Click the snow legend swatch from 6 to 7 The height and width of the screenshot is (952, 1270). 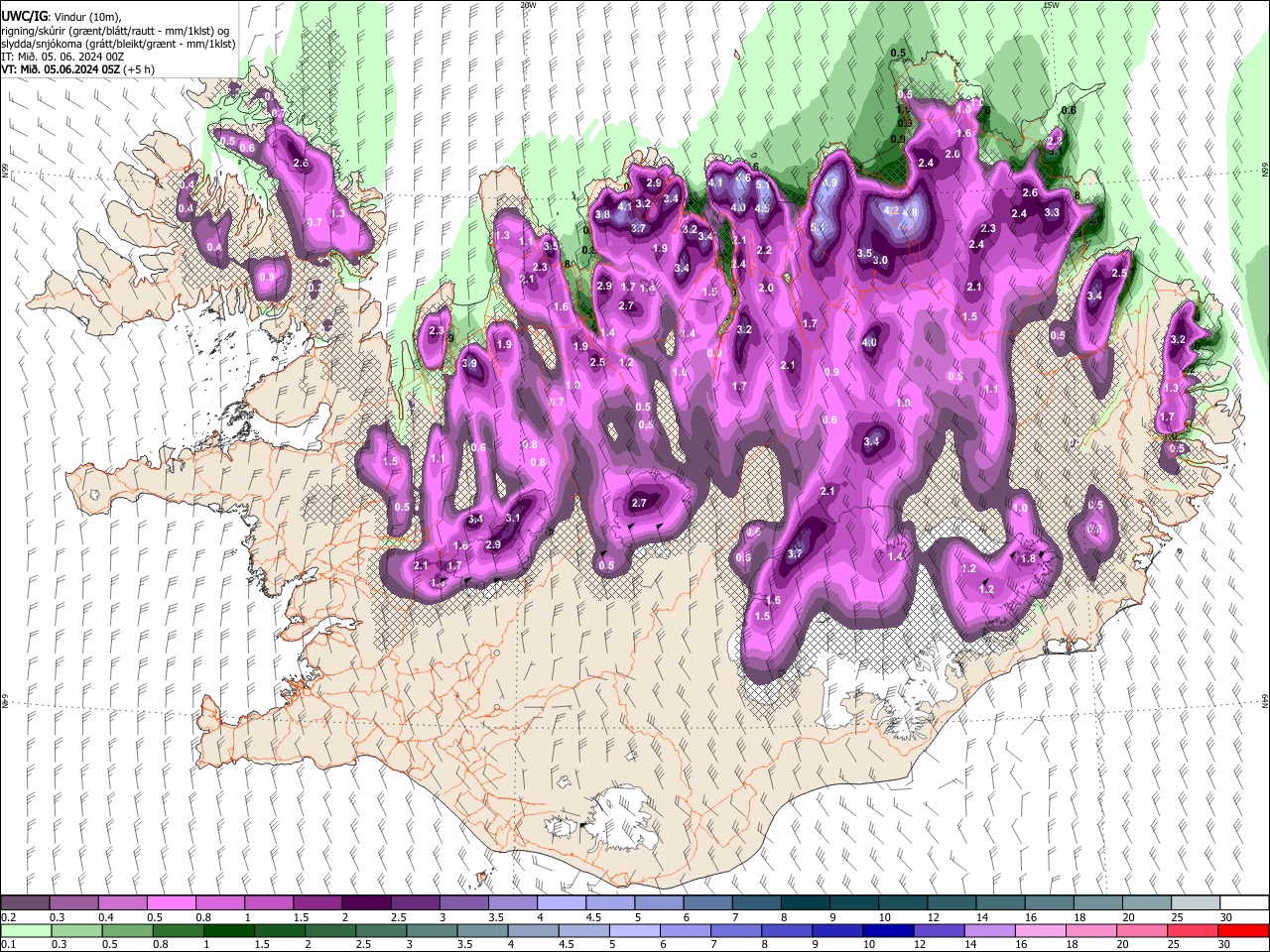[706, 903]
